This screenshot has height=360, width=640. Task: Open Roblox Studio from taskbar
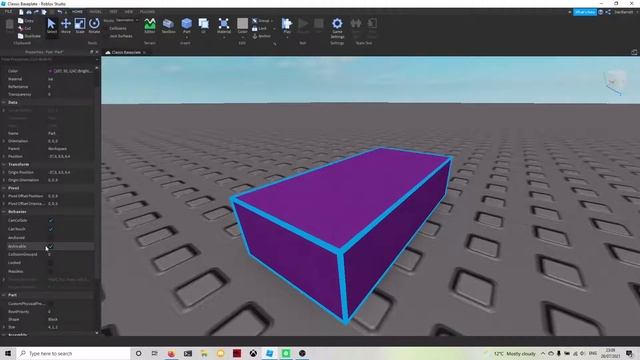coord(269,353)
